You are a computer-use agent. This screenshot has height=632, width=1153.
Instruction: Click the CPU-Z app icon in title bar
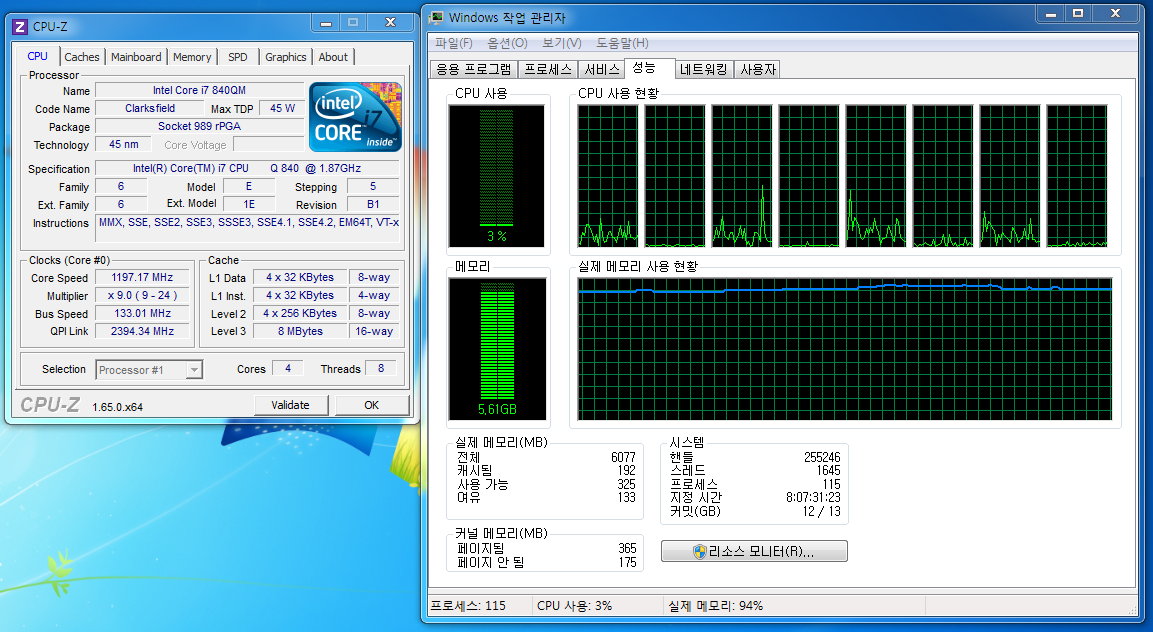coord(20,26)
